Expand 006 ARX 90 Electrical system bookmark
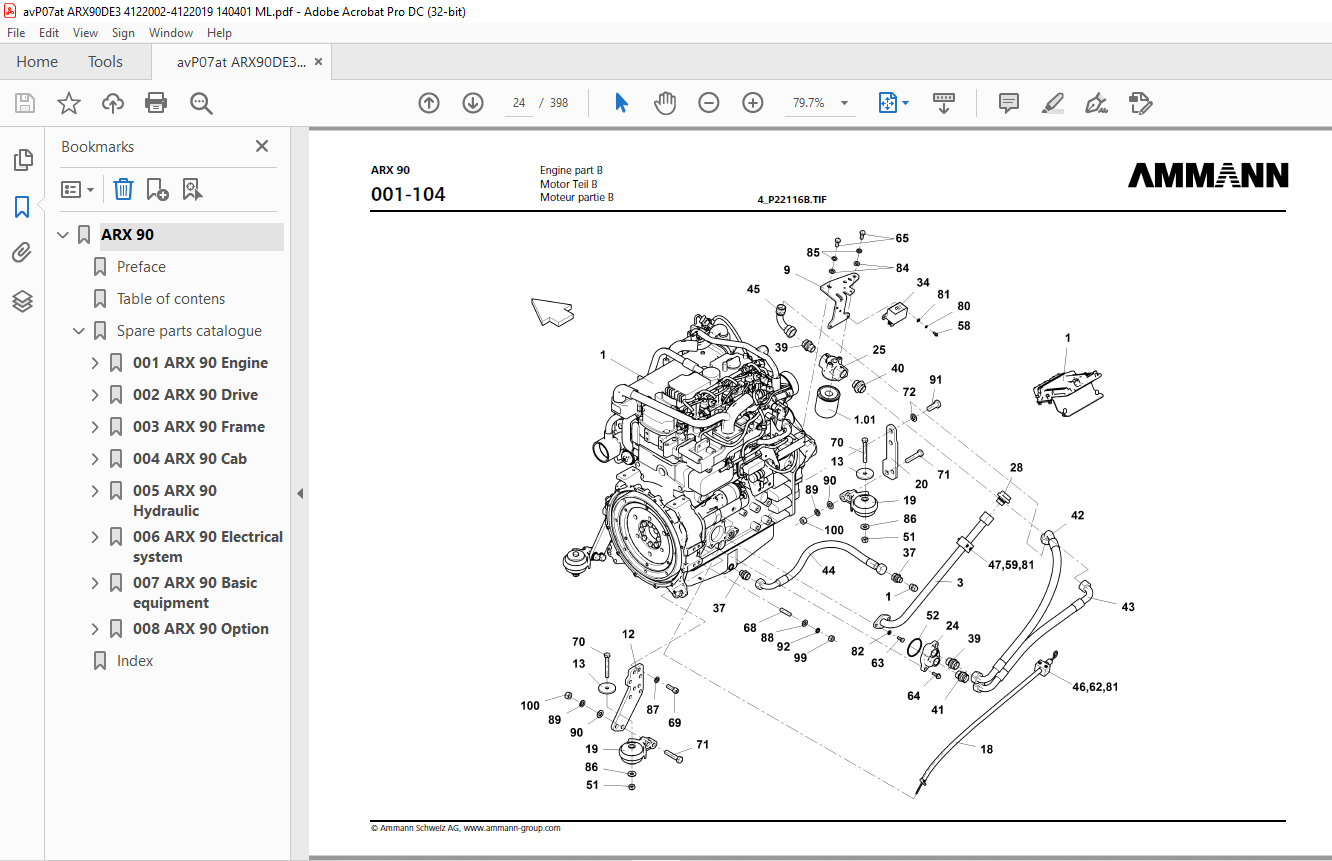This screenshot has width=1332, height=861. pyautogui.click(x=95, y=537)
